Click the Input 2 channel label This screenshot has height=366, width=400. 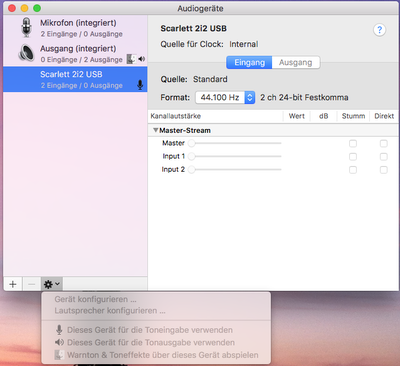tap(173, 169)
